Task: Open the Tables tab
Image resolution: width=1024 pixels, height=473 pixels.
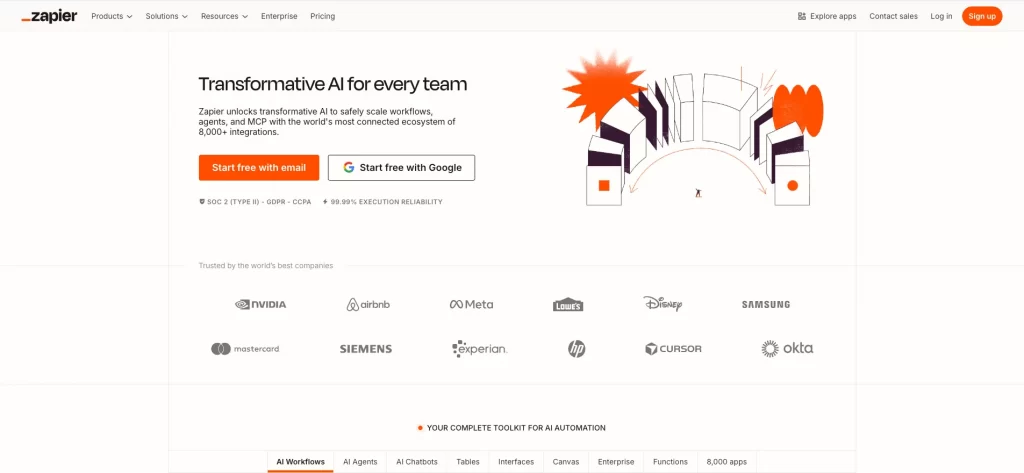Action: coord(468,462)
